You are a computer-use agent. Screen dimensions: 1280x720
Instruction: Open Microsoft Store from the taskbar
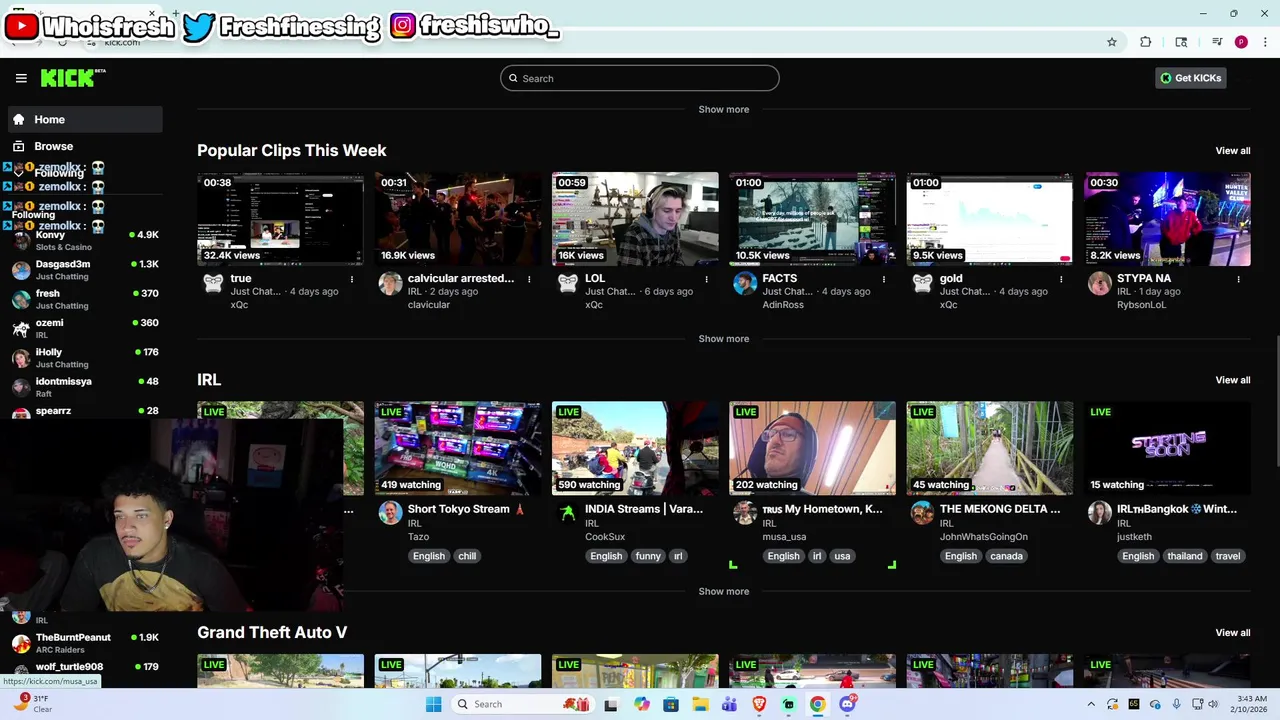tap(671, 704)
